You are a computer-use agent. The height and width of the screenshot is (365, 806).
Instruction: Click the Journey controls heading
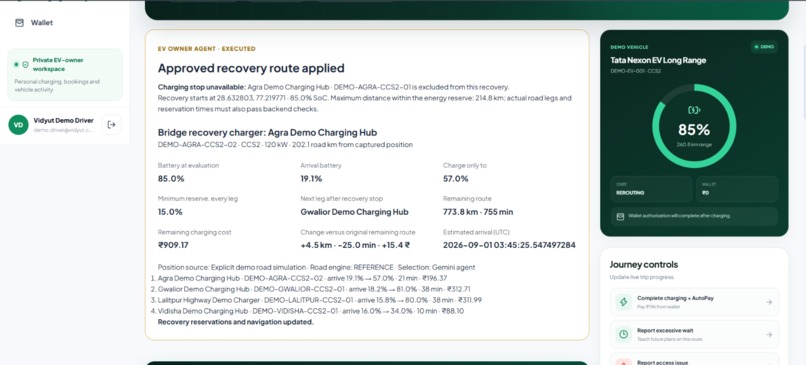(x=644, y=265)
